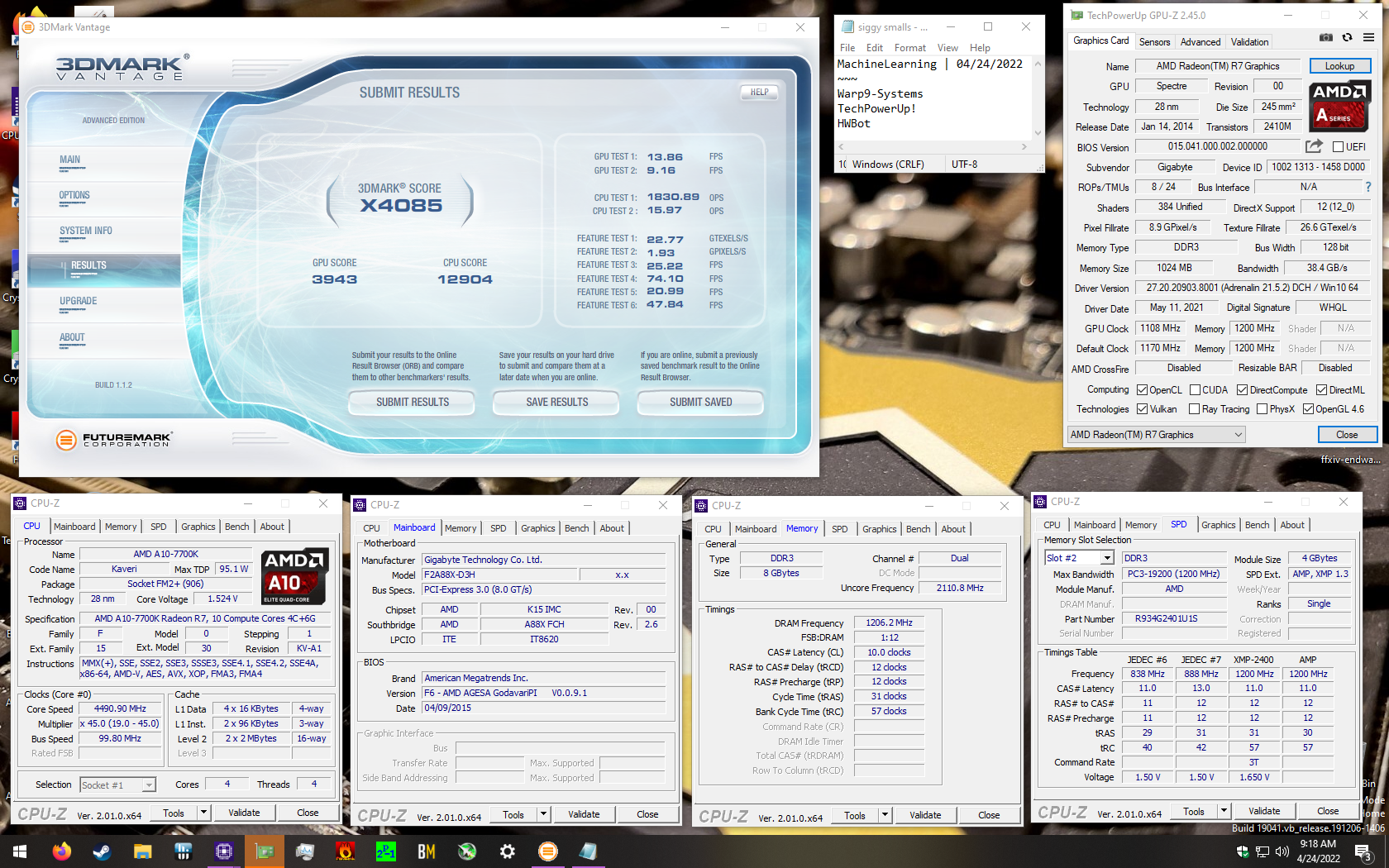Click the Tools button in CPU-Z SPD window

coord(1194,812)
